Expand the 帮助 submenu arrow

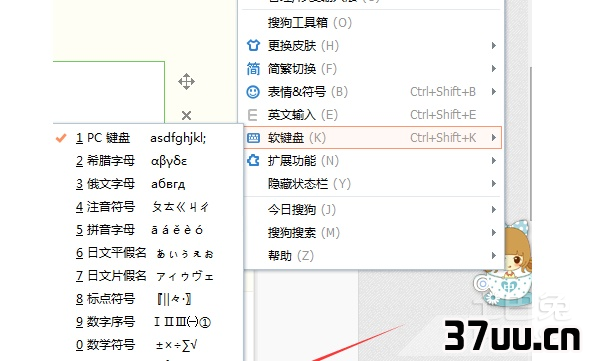(494, 256)
